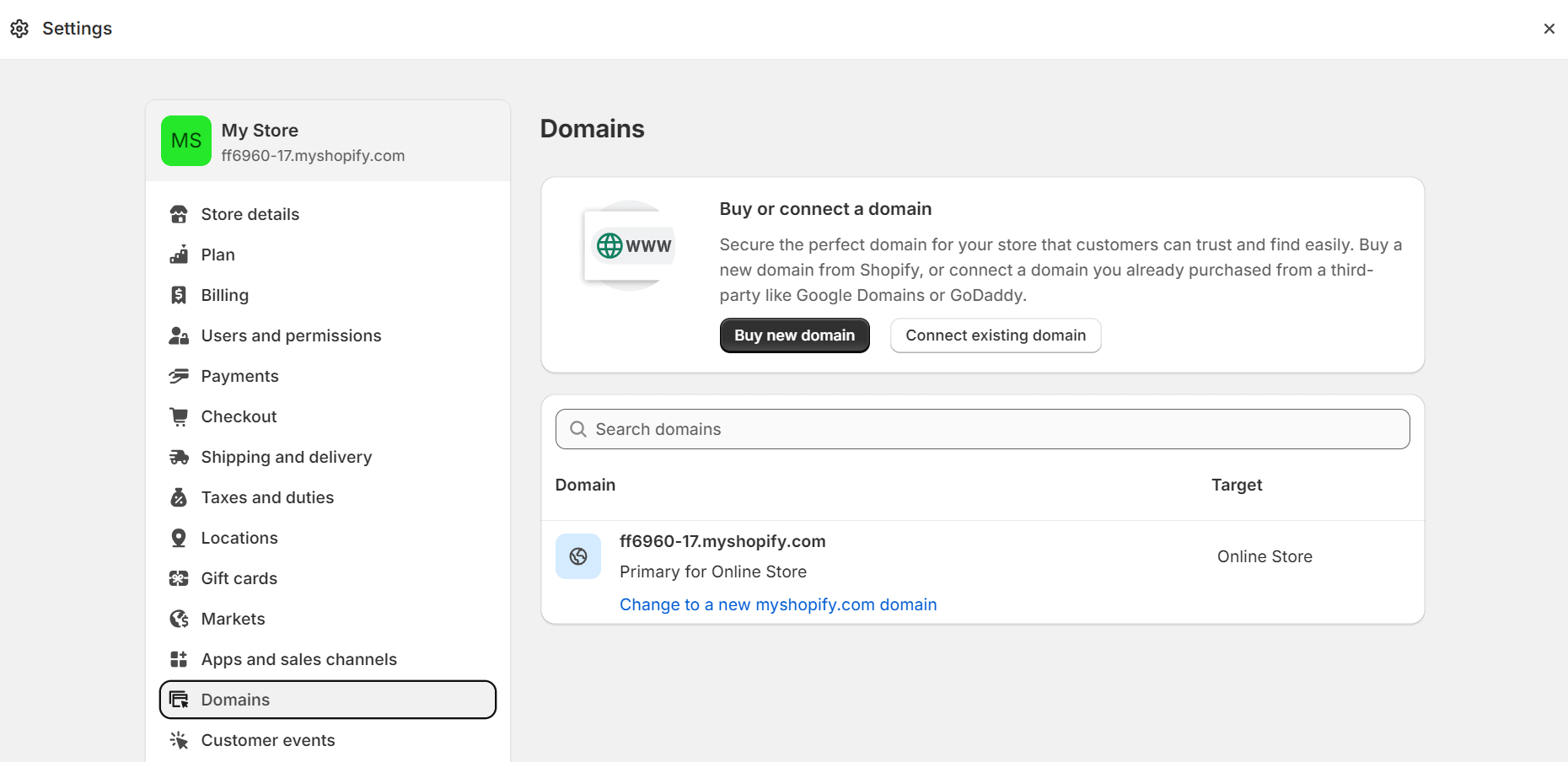
Task: Click the green MS store avatar
Action: coord(186,141)
